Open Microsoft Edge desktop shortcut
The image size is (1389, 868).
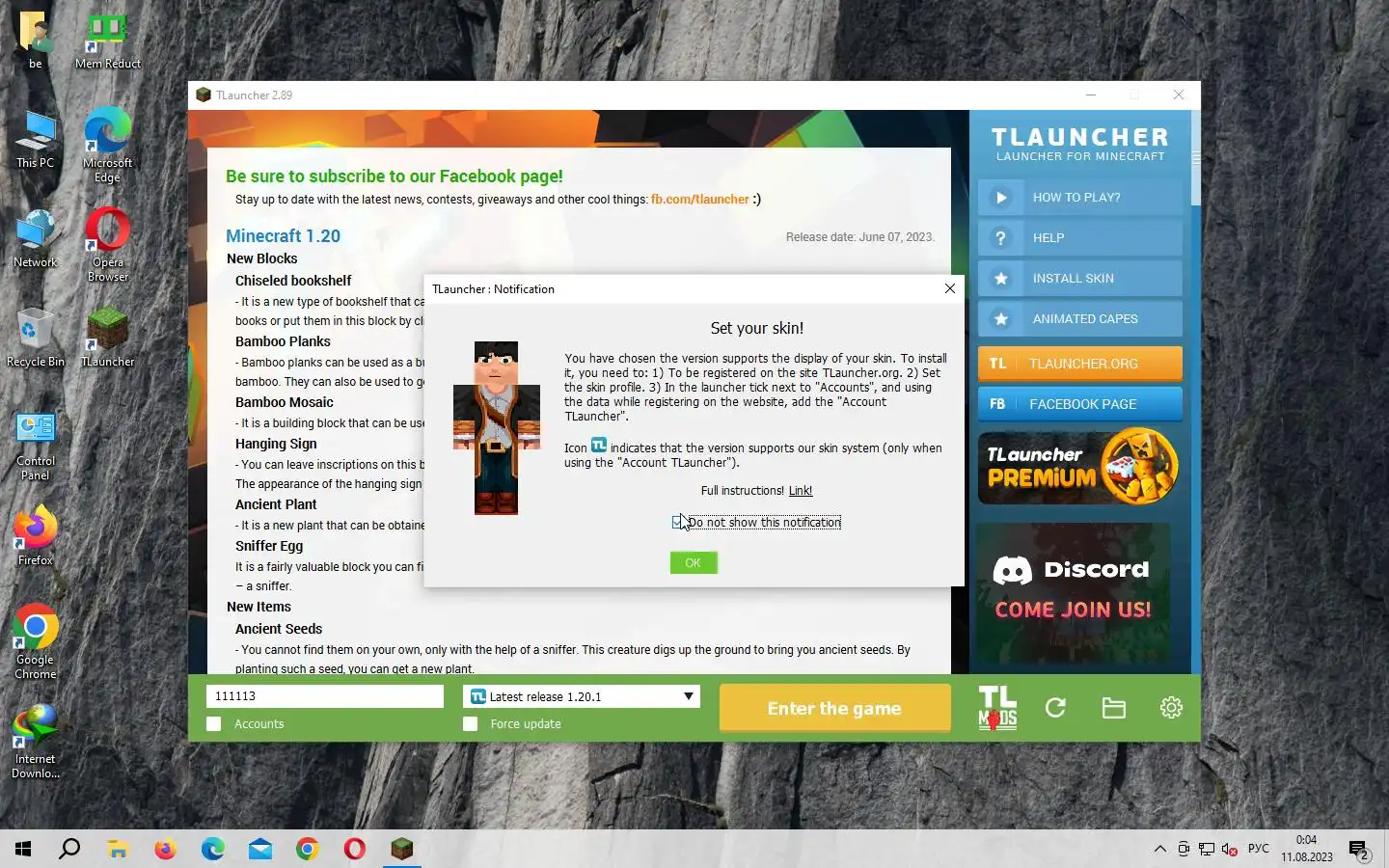(x=107, y=145)
